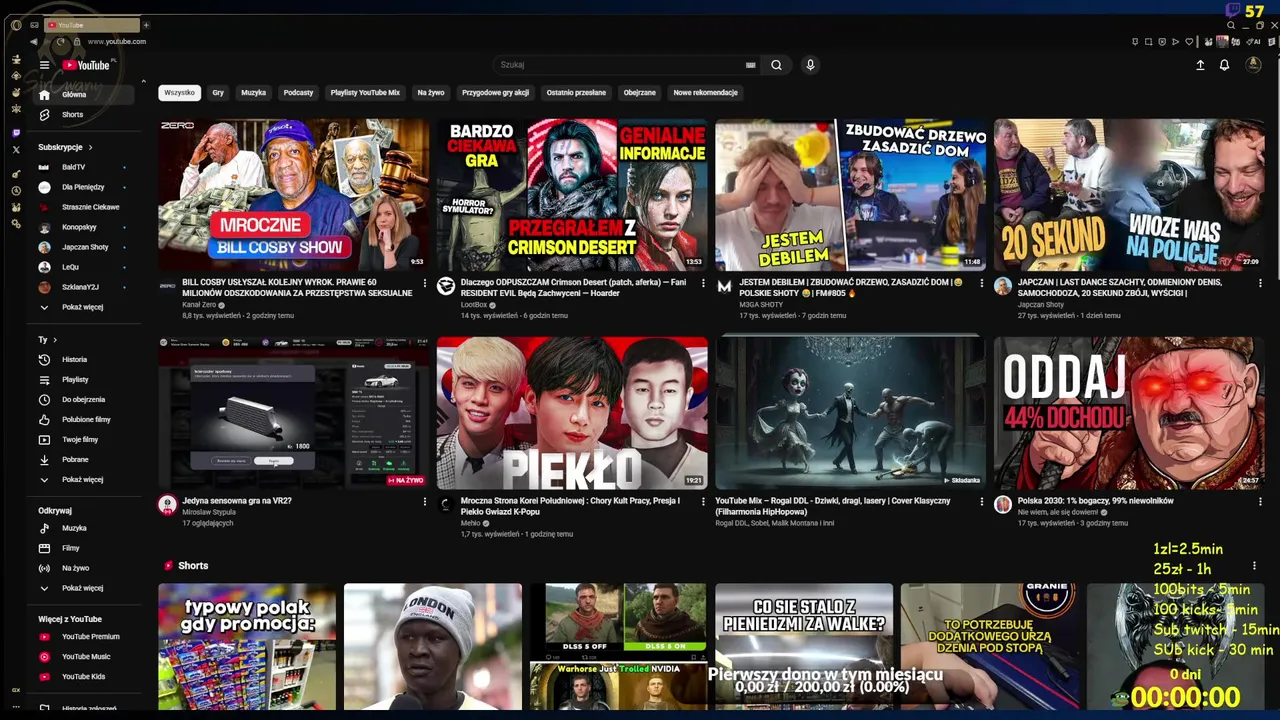Open Twoje filmy in sidebar

84,440
